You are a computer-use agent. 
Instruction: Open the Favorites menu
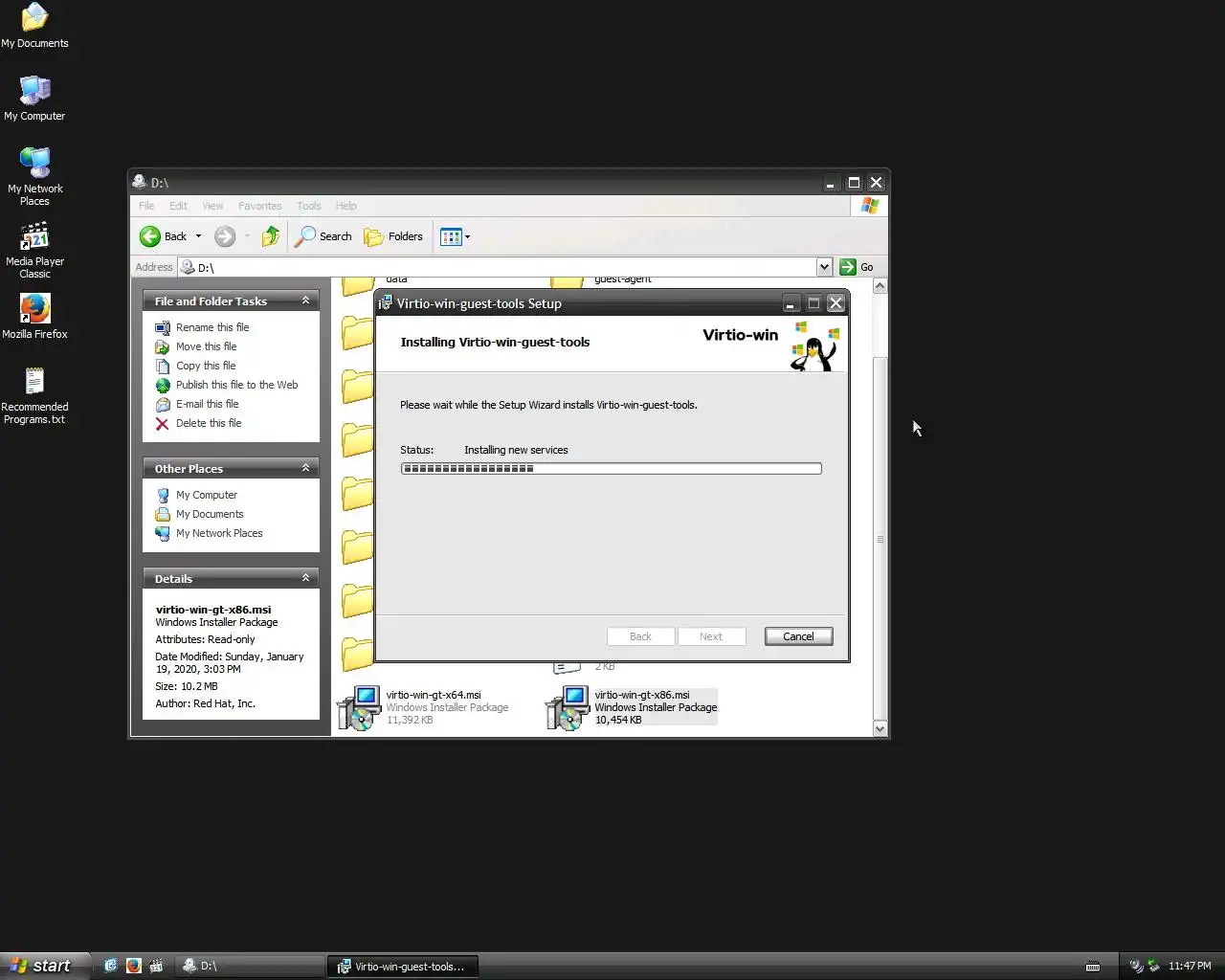[259, 206]
